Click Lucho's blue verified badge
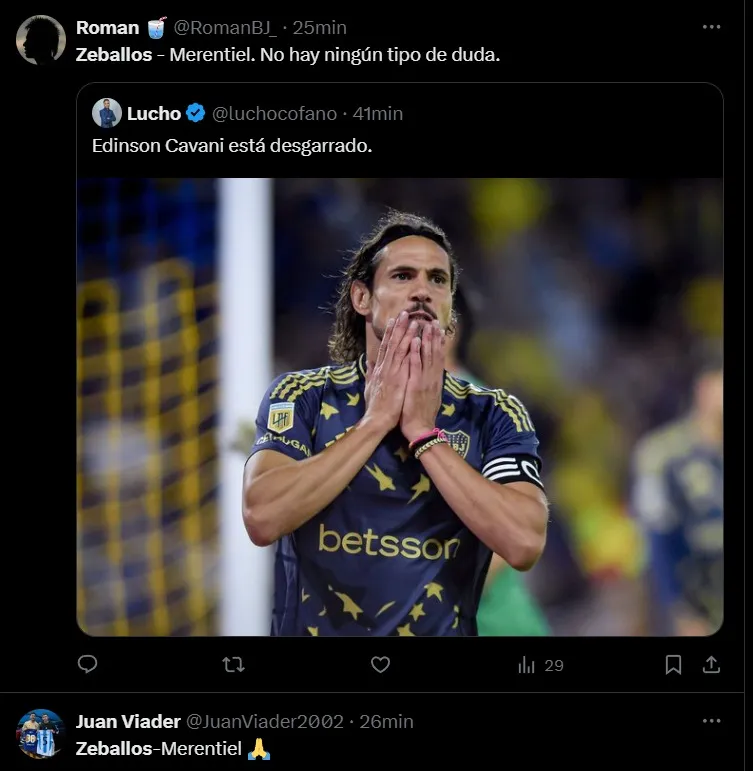This screenshot has width=753, height=771. tap(196, 113)
